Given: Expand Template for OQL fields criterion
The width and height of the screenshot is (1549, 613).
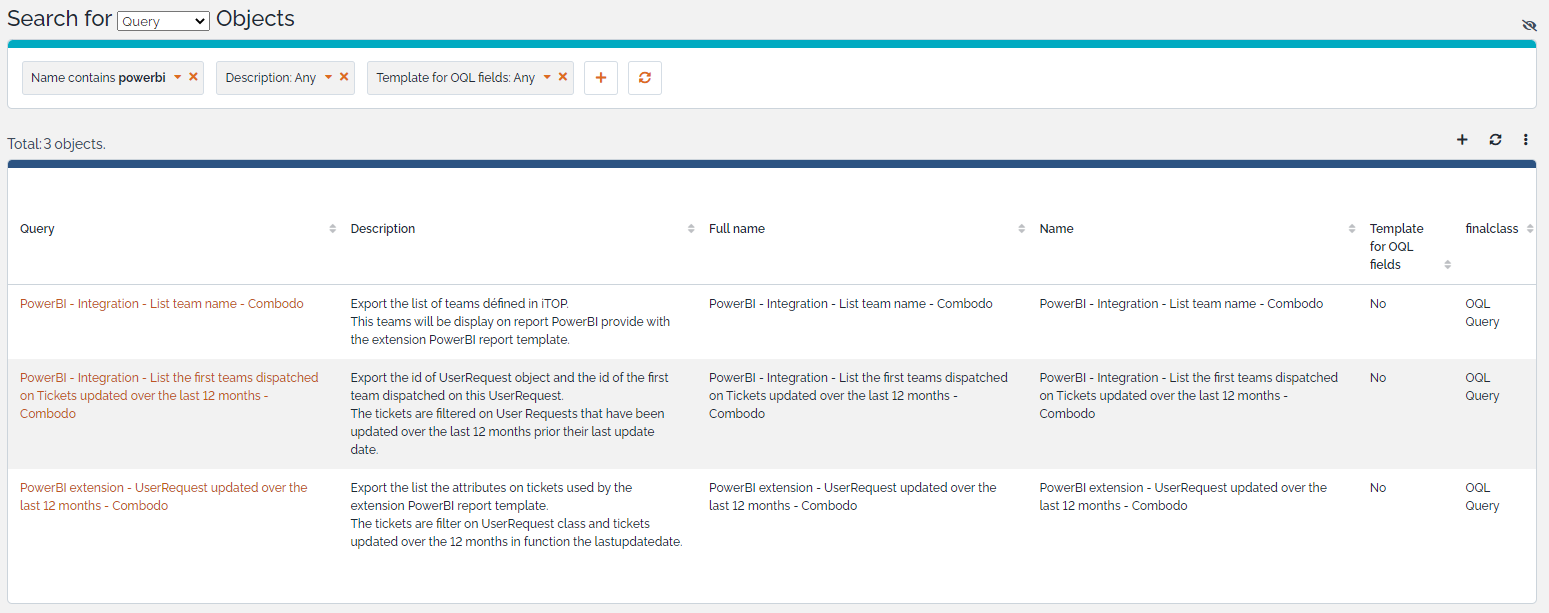Looking at the screenshot, I should [547, 77].
